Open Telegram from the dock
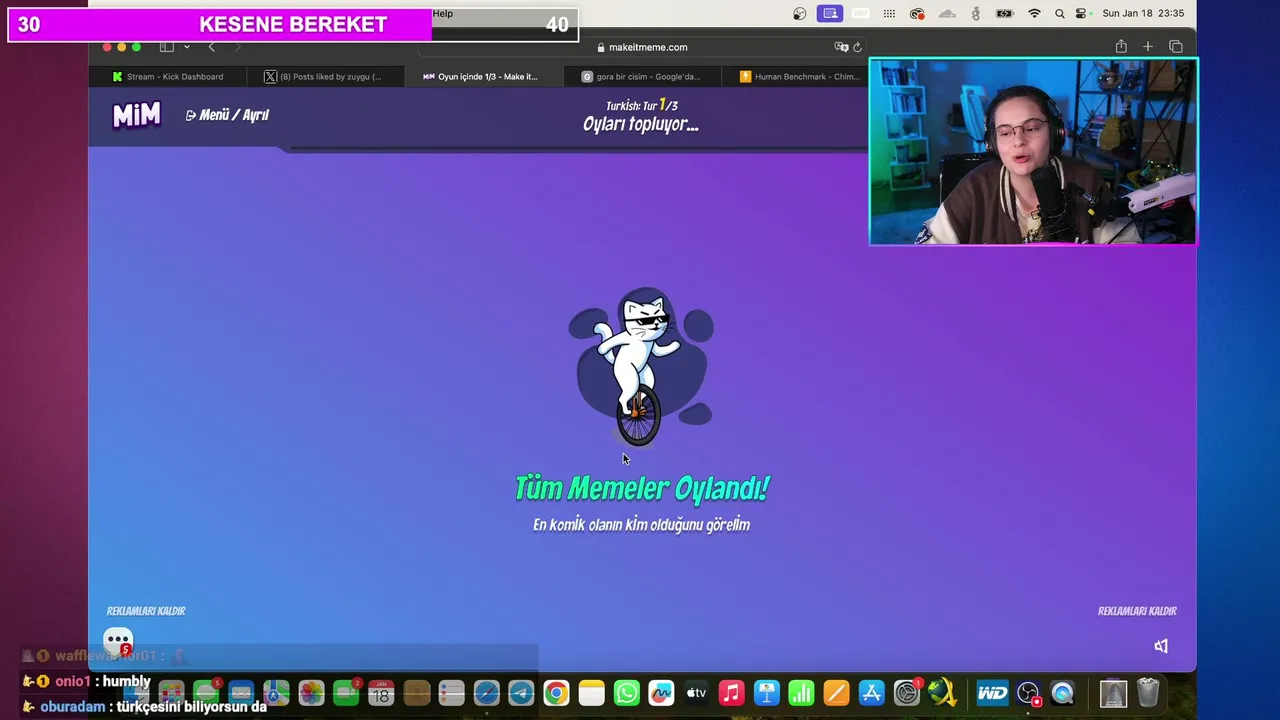Viewport: 1280px width, 720px height. [x=521, y=693]
